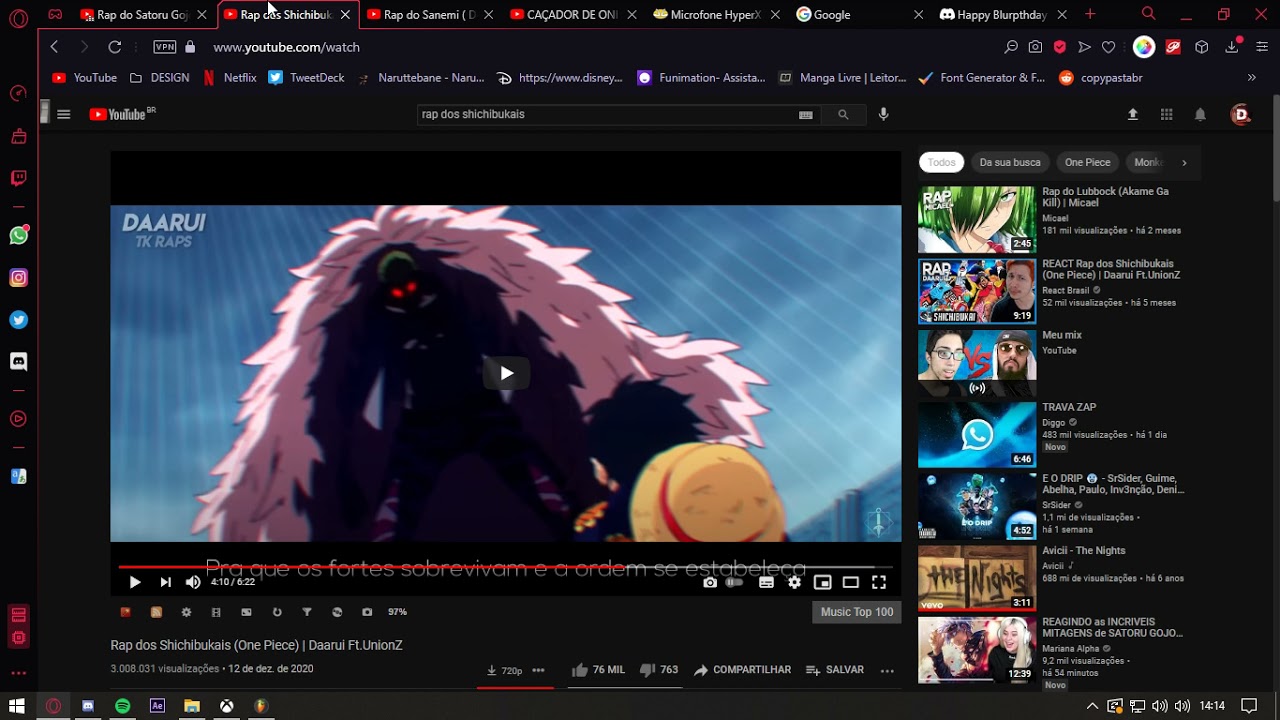Dislike the video showing 763 dislikes
Image resolution: width=1280 pixels, height=720 pixels.
[658, 670]
